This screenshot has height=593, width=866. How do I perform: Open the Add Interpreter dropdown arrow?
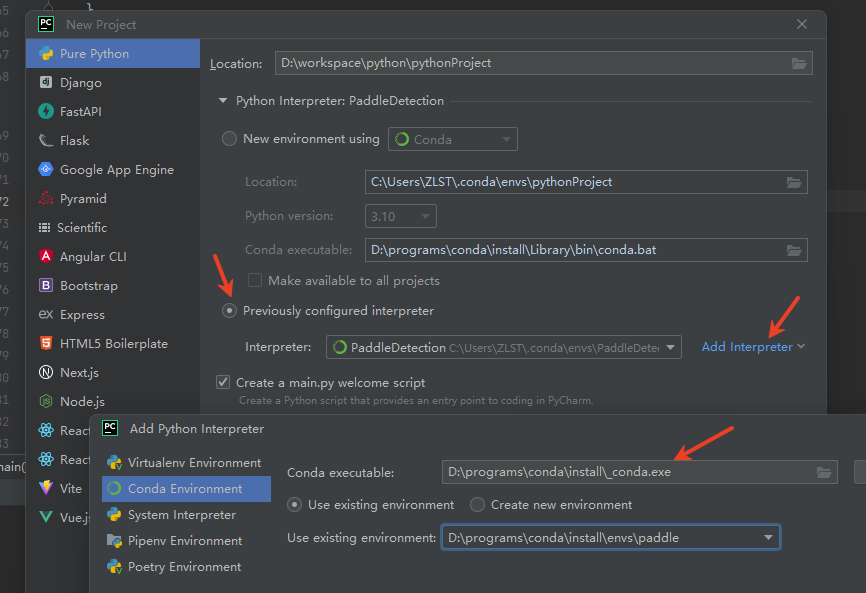pos(801,346)
